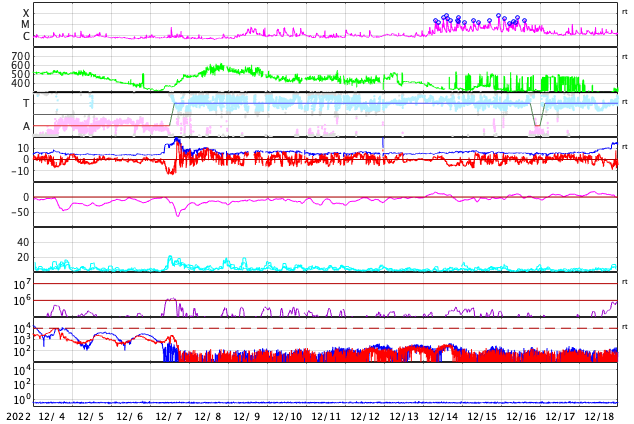Click the rt tag beside T/A sector panel
The height and width of the screenshot is (424, 634).
[x=624, y=102]
